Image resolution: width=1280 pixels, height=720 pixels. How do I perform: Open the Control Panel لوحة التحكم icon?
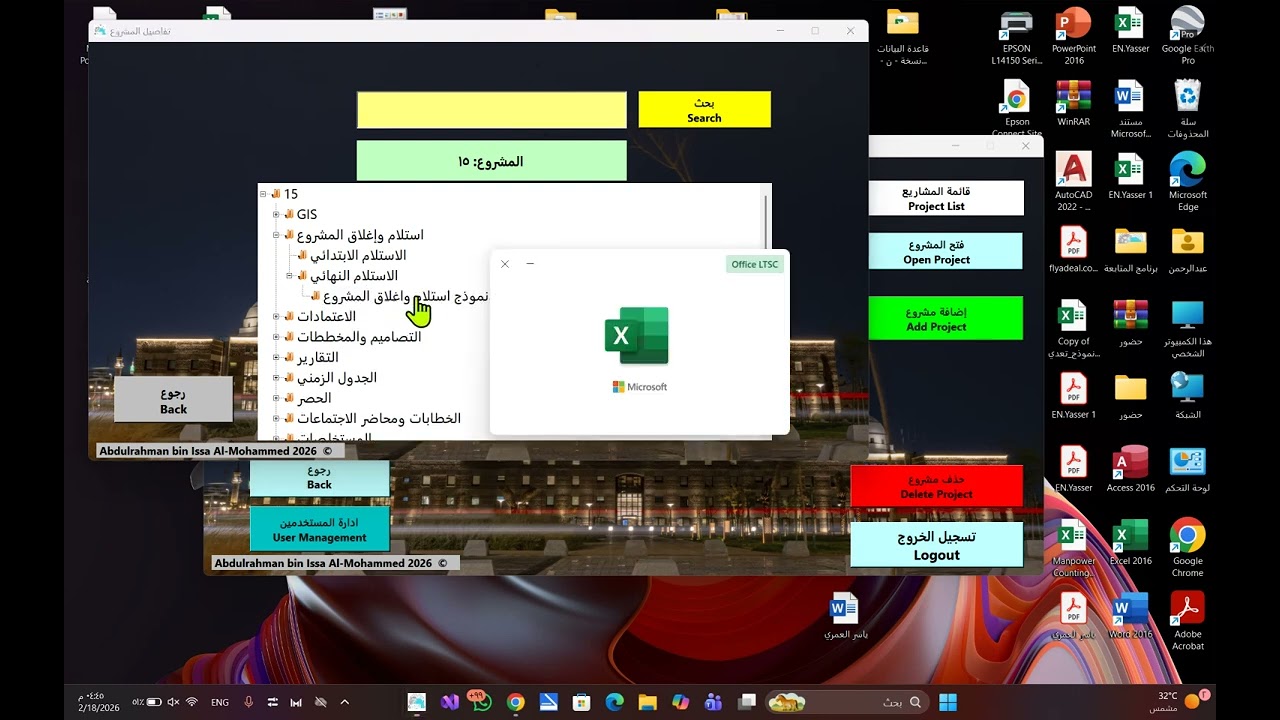pos(1187,469)
